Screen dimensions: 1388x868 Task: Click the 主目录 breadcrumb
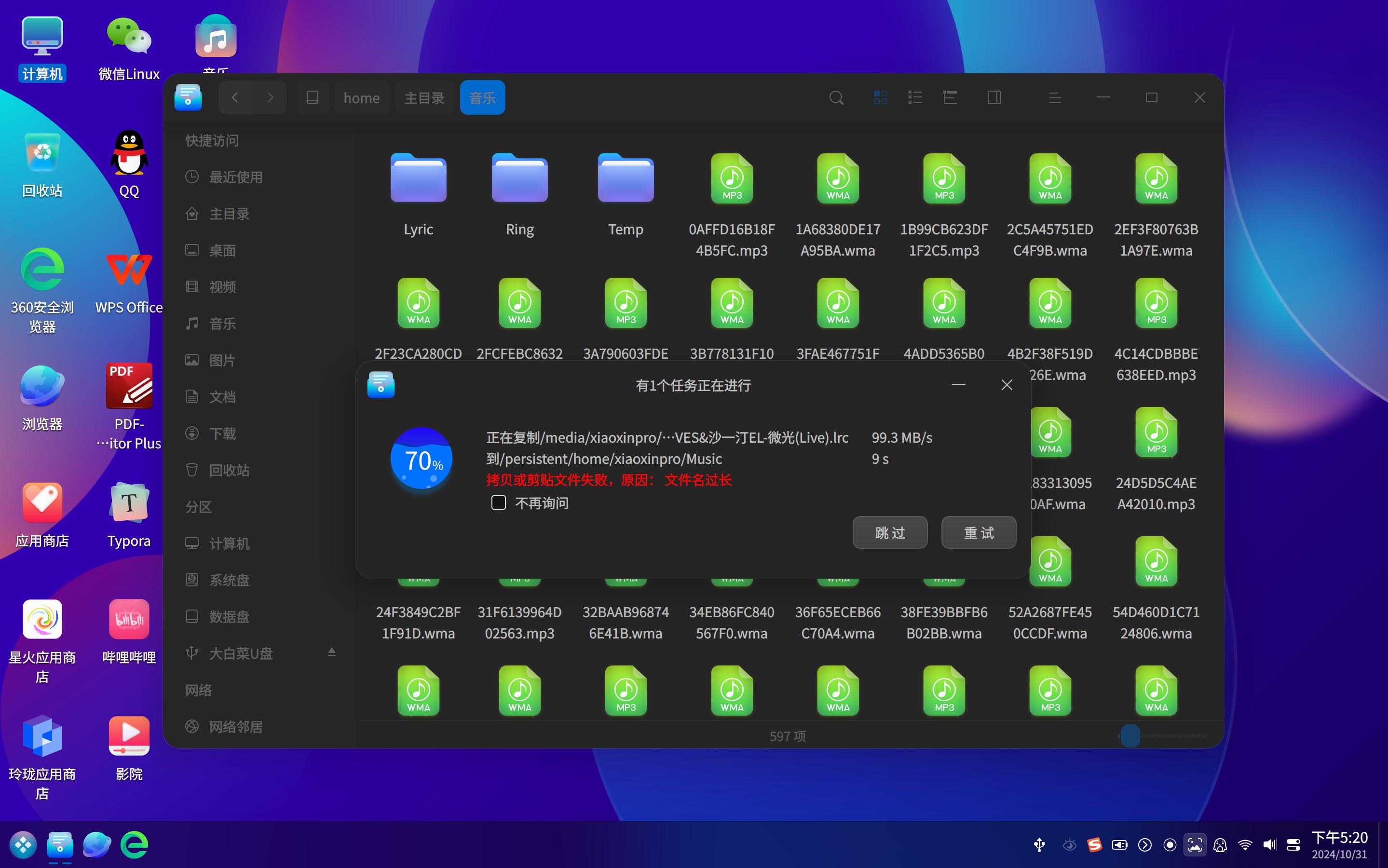pos(424,97)
